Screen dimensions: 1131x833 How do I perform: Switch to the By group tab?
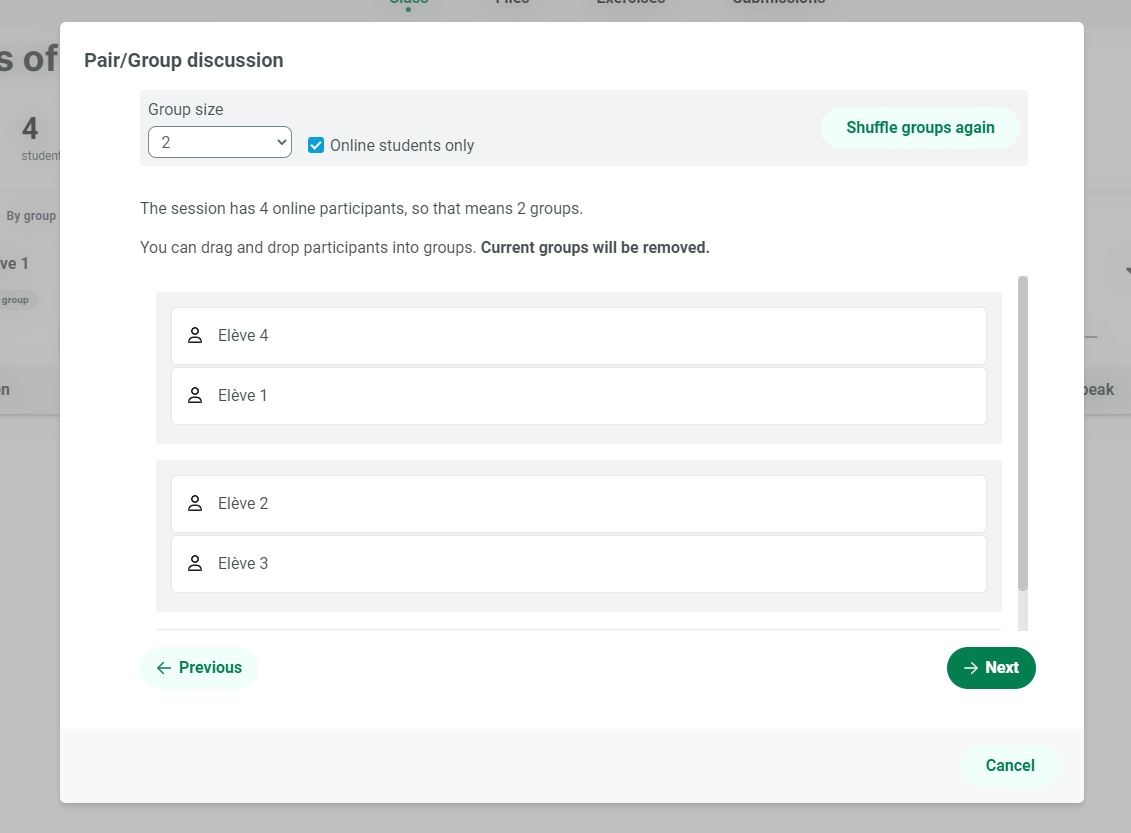pyautogui.click(x=31, y=216)
